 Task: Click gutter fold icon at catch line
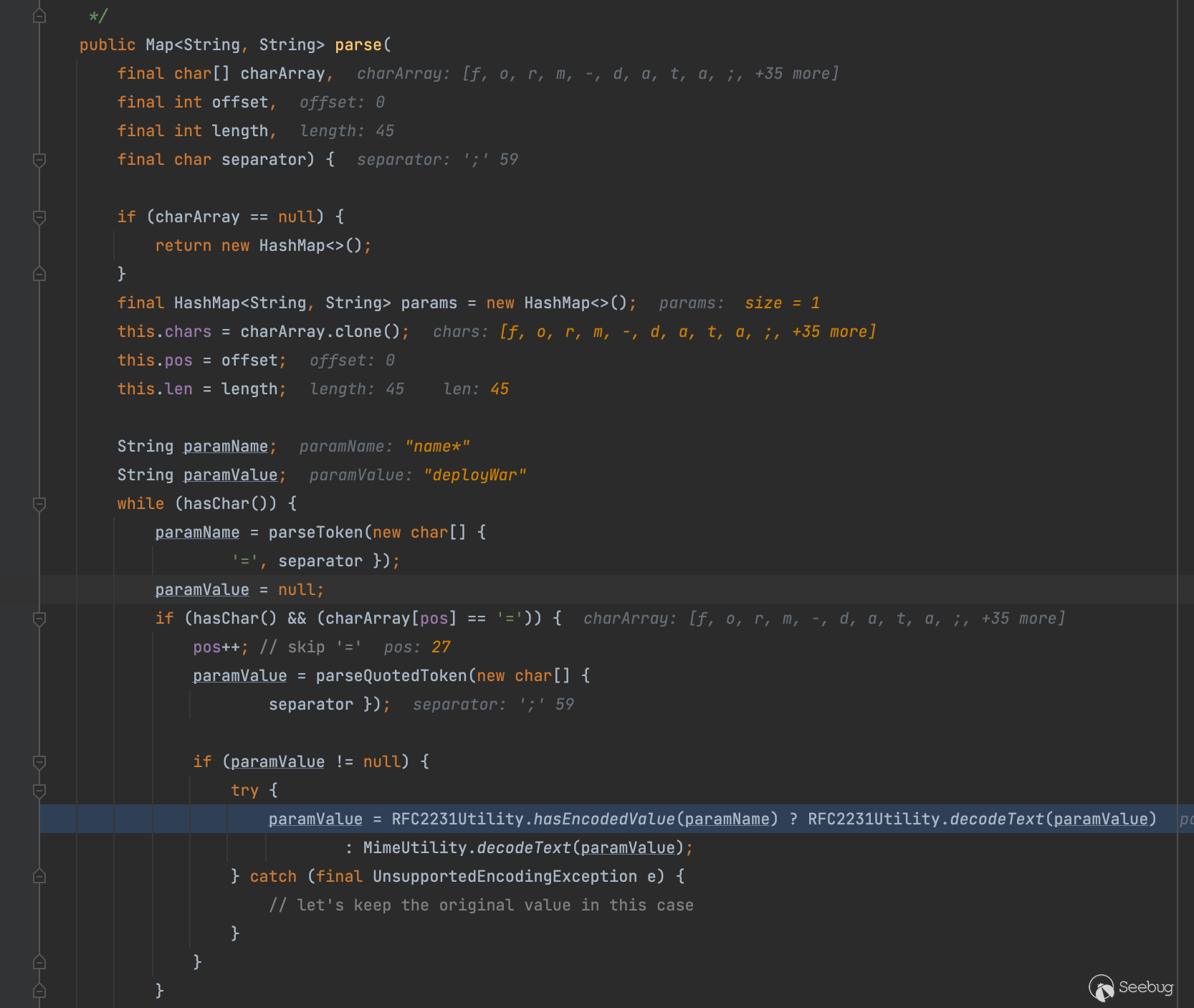click(39, 876)
